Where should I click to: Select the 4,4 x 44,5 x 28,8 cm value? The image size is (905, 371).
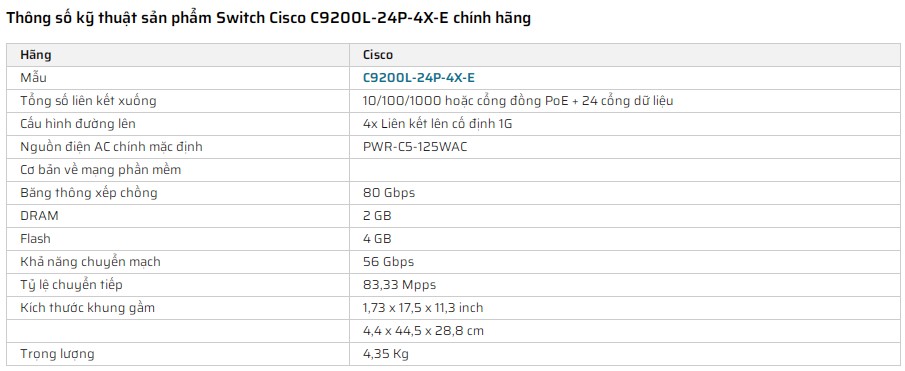[424, 331]
